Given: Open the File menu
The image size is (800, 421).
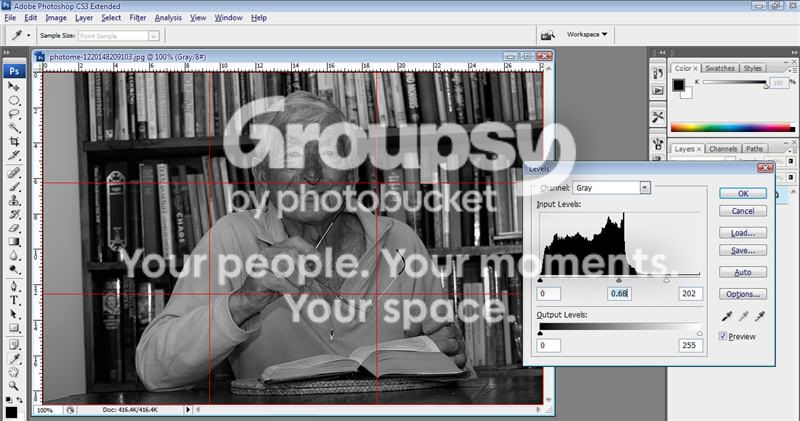Looking at the screenshot, I should [10, 17].
